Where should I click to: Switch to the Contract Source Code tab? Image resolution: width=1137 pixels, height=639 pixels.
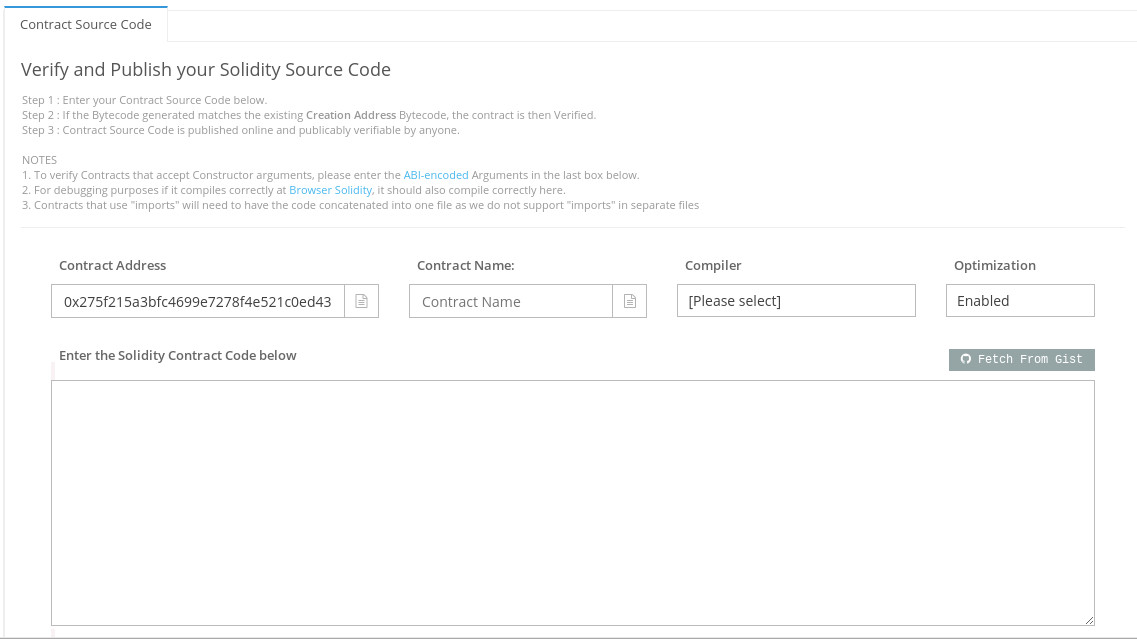86,25
